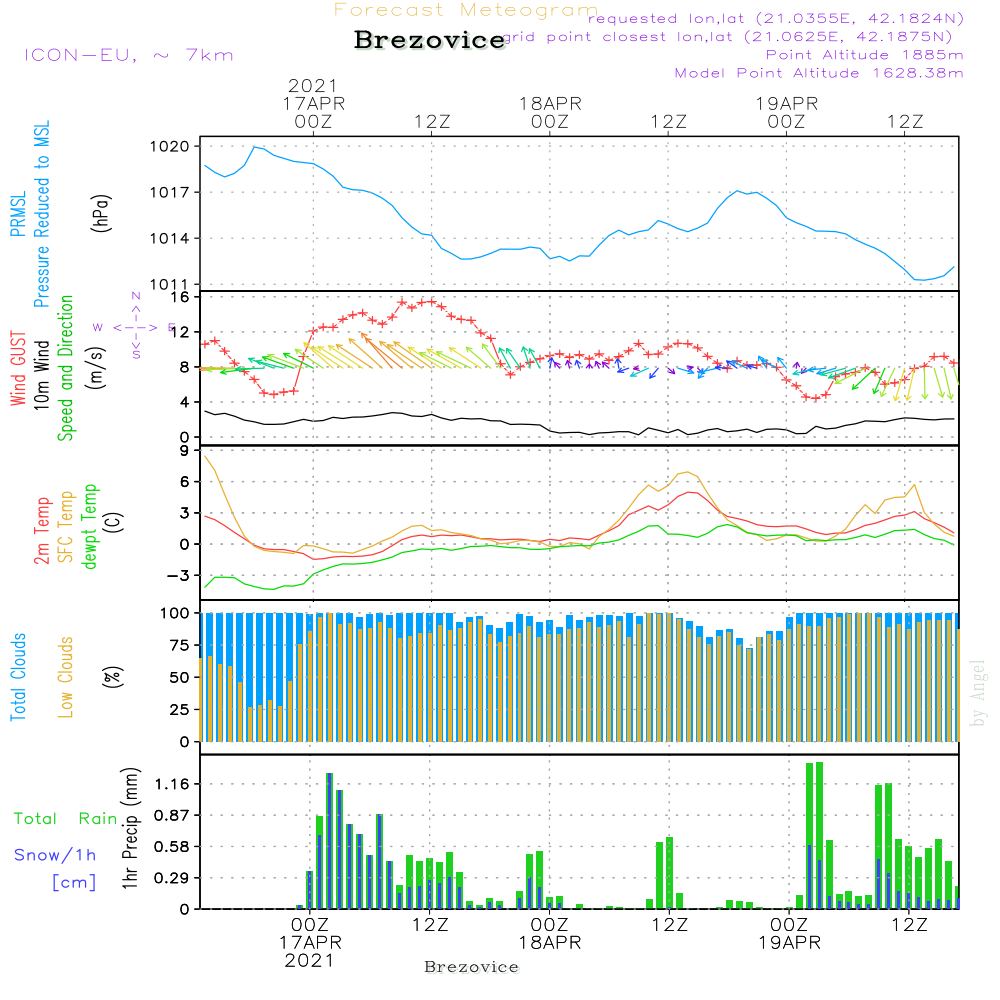The height and width of the screenshot is (1000, 1000).
Task: Click the green 'dewpt Temp' label
Action: click(89, 526)
